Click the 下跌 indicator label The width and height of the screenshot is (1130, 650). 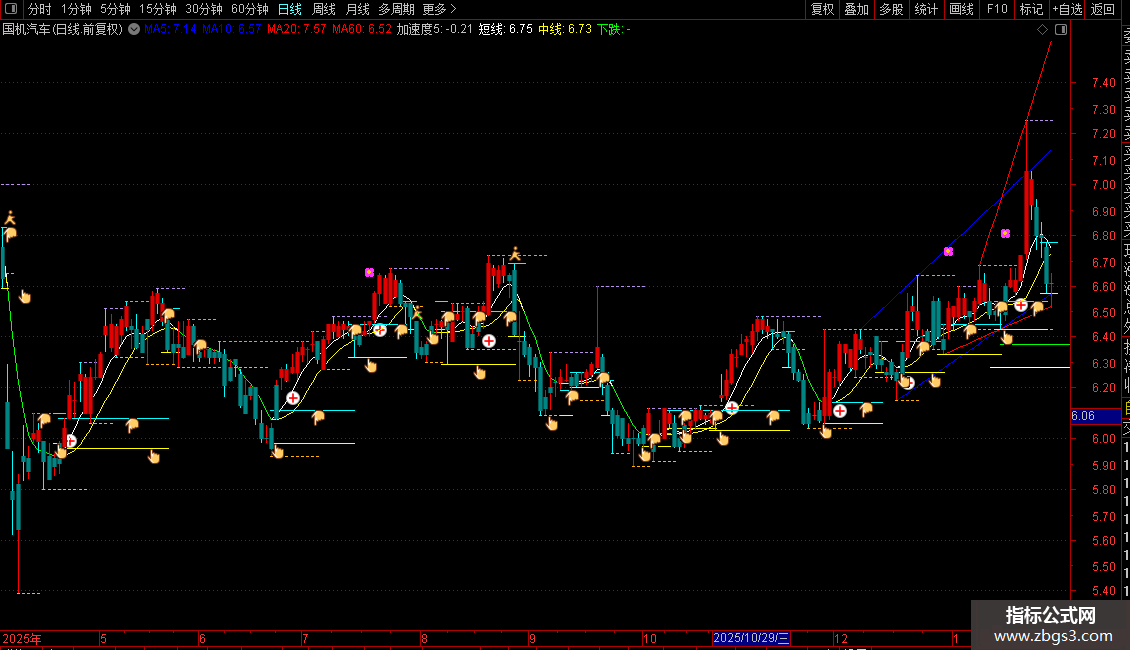(x=613, y=30)
